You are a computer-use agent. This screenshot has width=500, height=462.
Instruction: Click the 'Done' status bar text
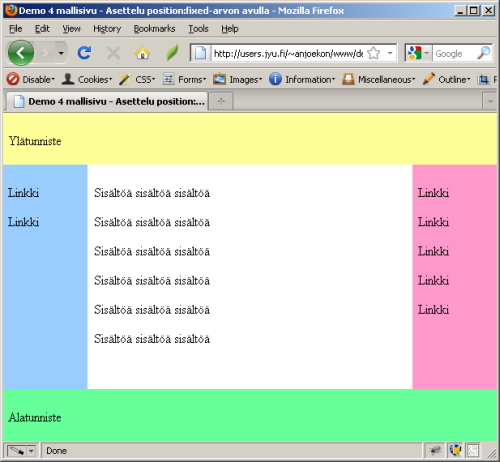(x=56, y=451)
